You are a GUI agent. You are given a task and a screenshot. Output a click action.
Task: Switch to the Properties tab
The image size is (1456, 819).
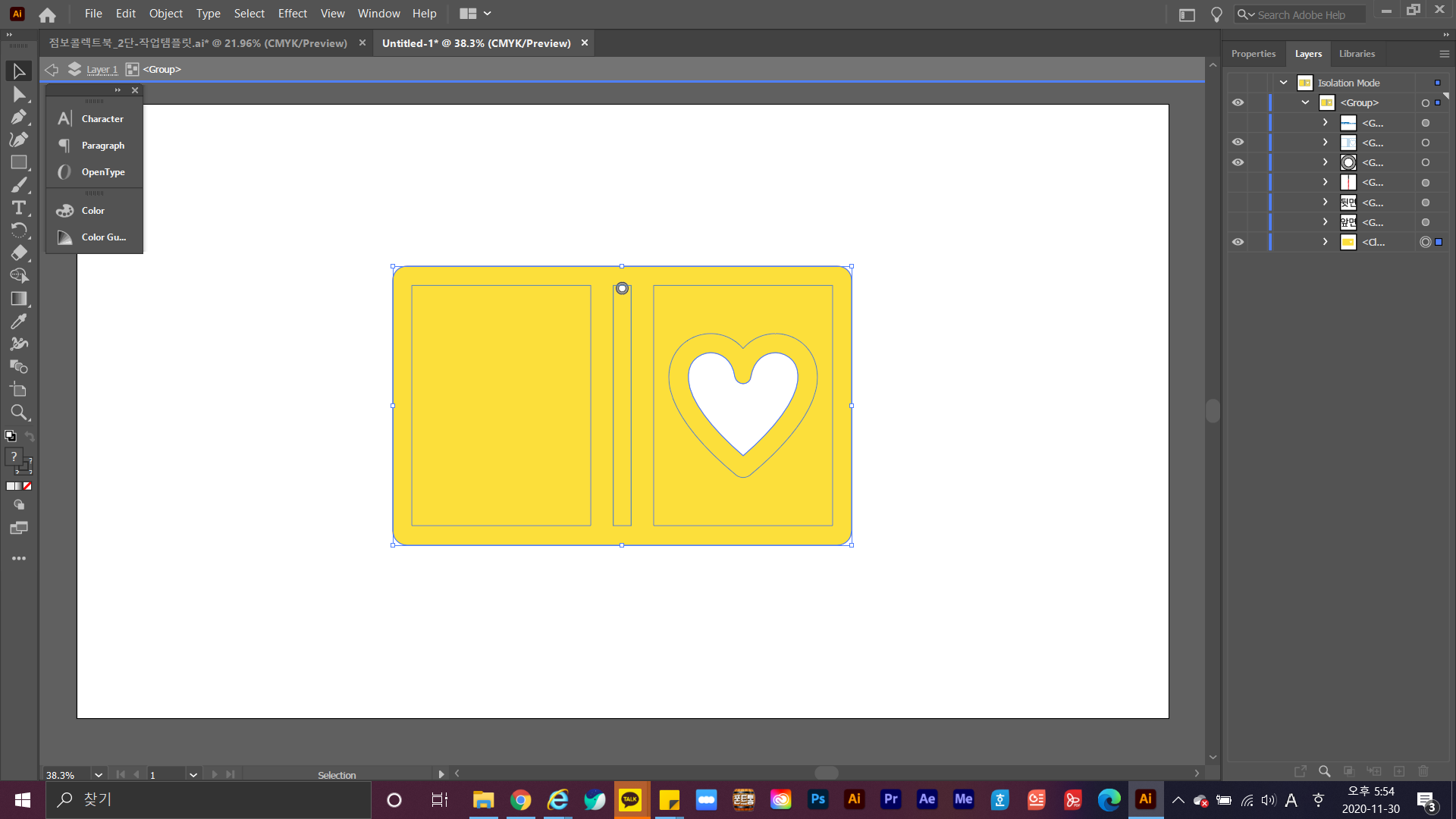pos(1253,54)
